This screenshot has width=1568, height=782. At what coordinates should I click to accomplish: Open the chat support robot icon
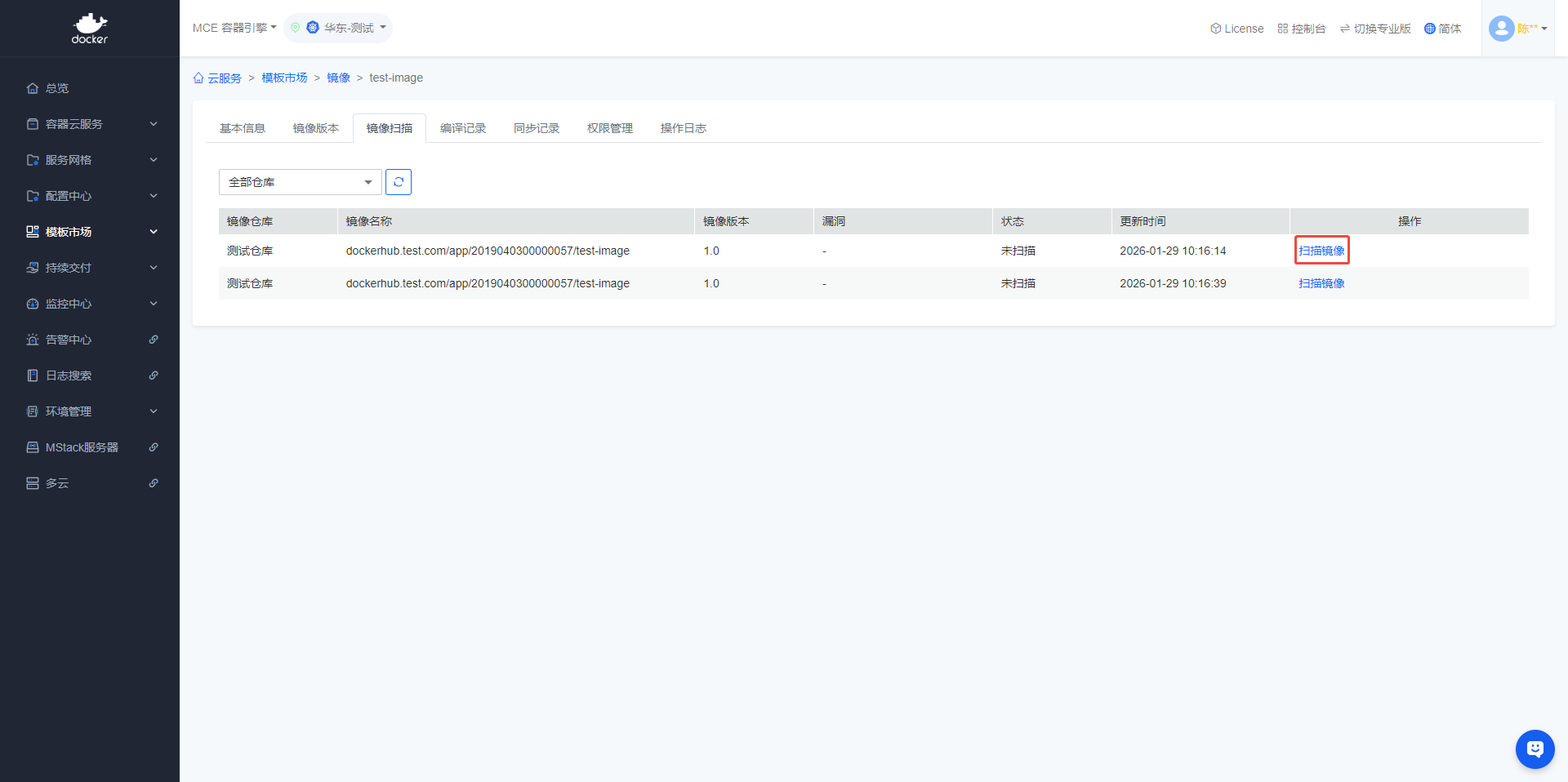coord(1535,749)
